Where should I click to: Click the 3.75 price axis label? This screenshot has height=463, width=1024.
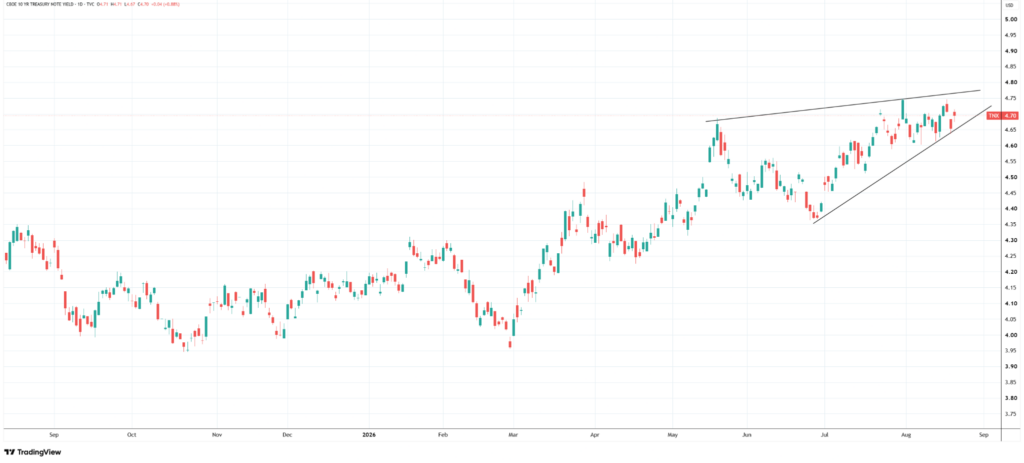pyautogui.click(x=1010, y=414)
